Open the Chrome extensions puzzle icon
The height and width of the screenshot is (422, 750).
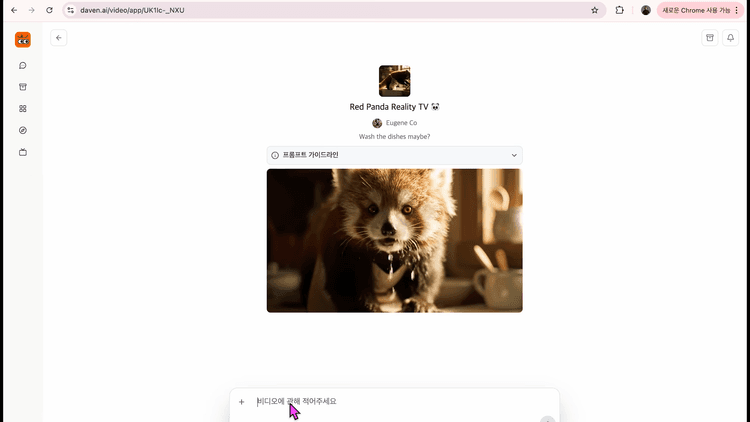pos(620,10)
